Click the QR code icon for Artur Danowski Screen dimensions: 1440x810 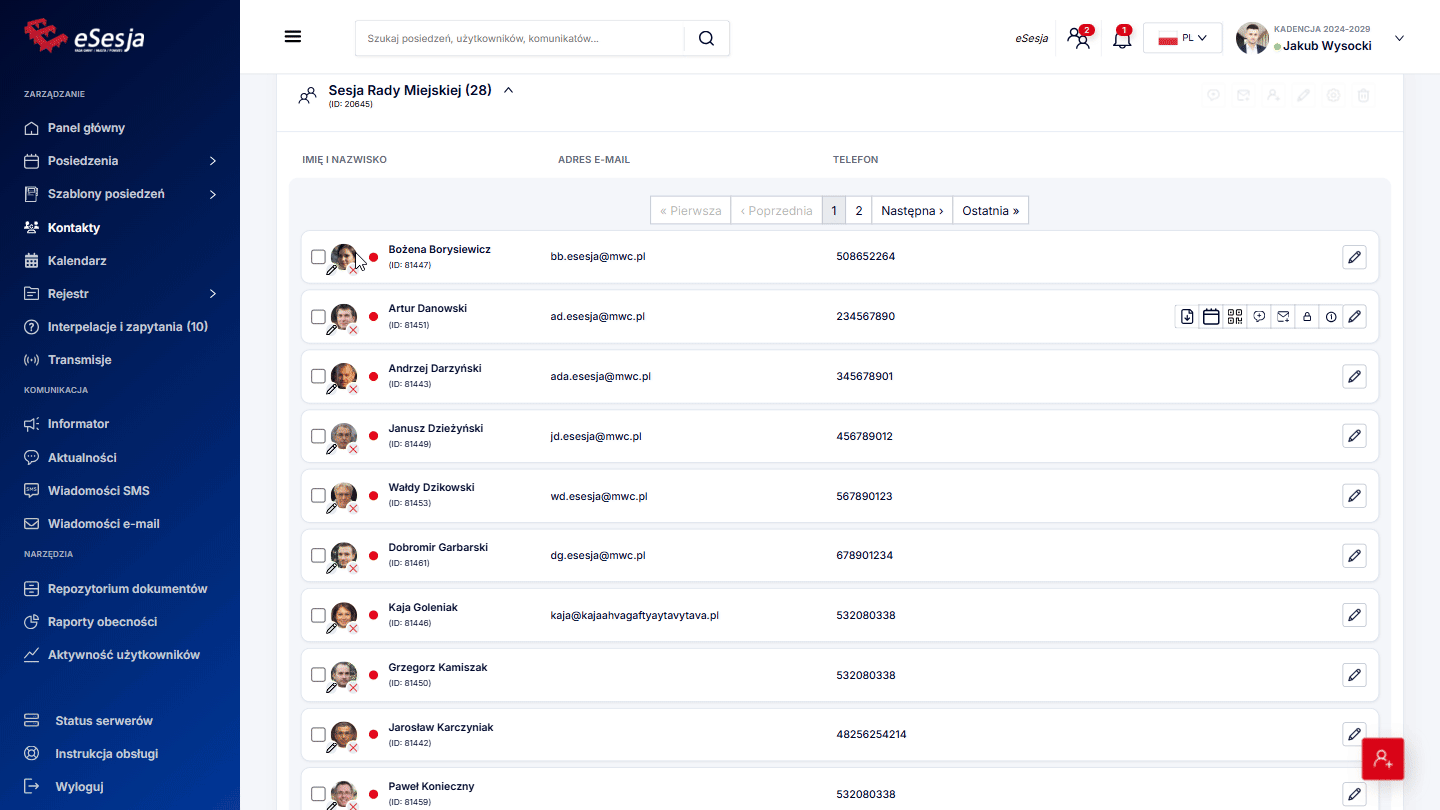tap(1235, 317)
